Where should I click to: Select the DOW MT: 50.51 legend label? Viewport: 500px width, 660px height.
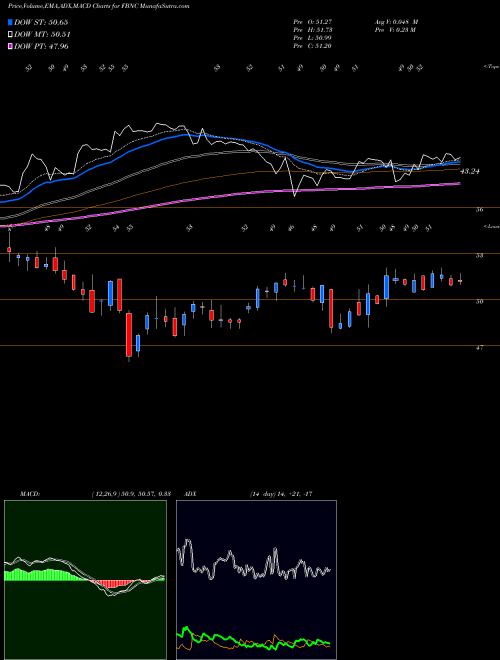(x=42, y=35)
